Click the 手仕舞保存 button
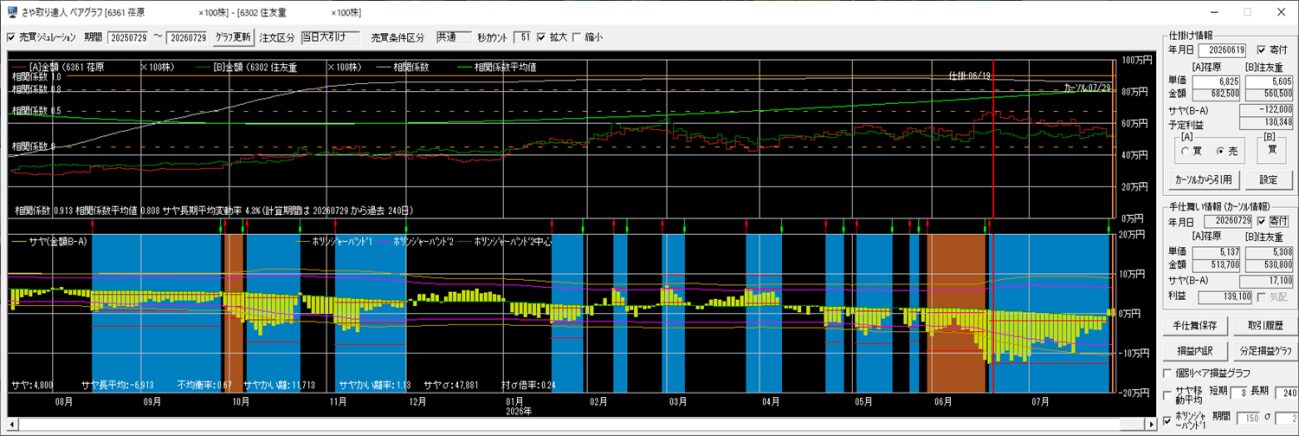Image resolution: width=1299 pixels, height=436 pixels. point(1194,326)
